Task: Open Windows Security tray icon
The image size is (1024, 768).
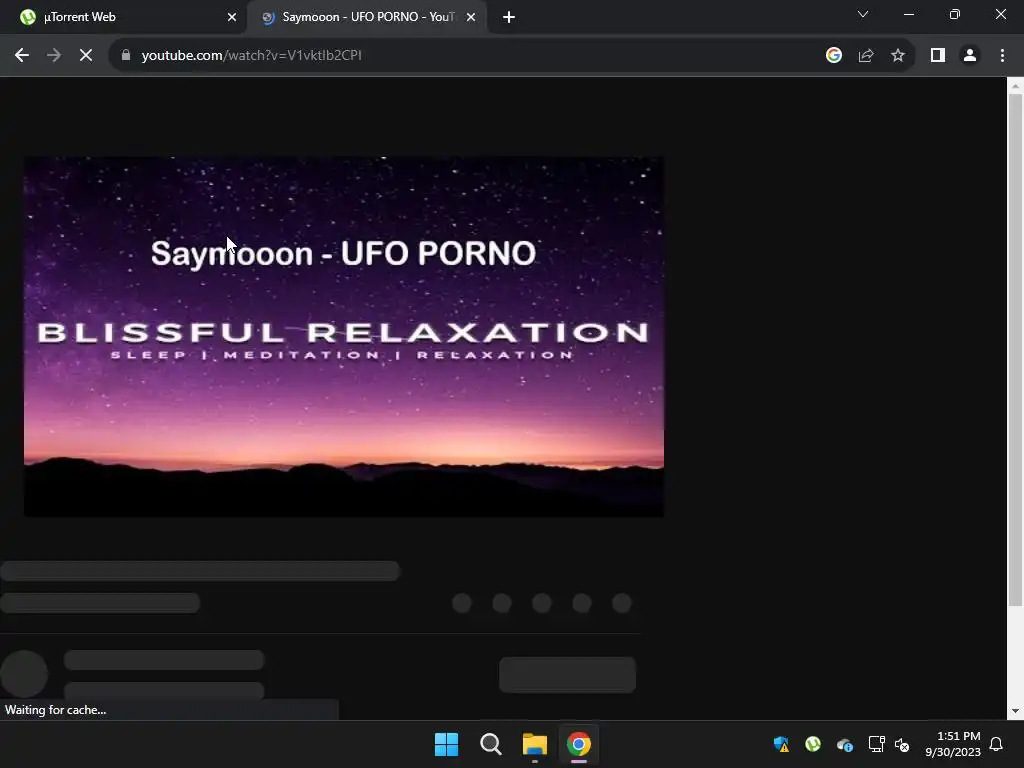Action: click(781, 744)
